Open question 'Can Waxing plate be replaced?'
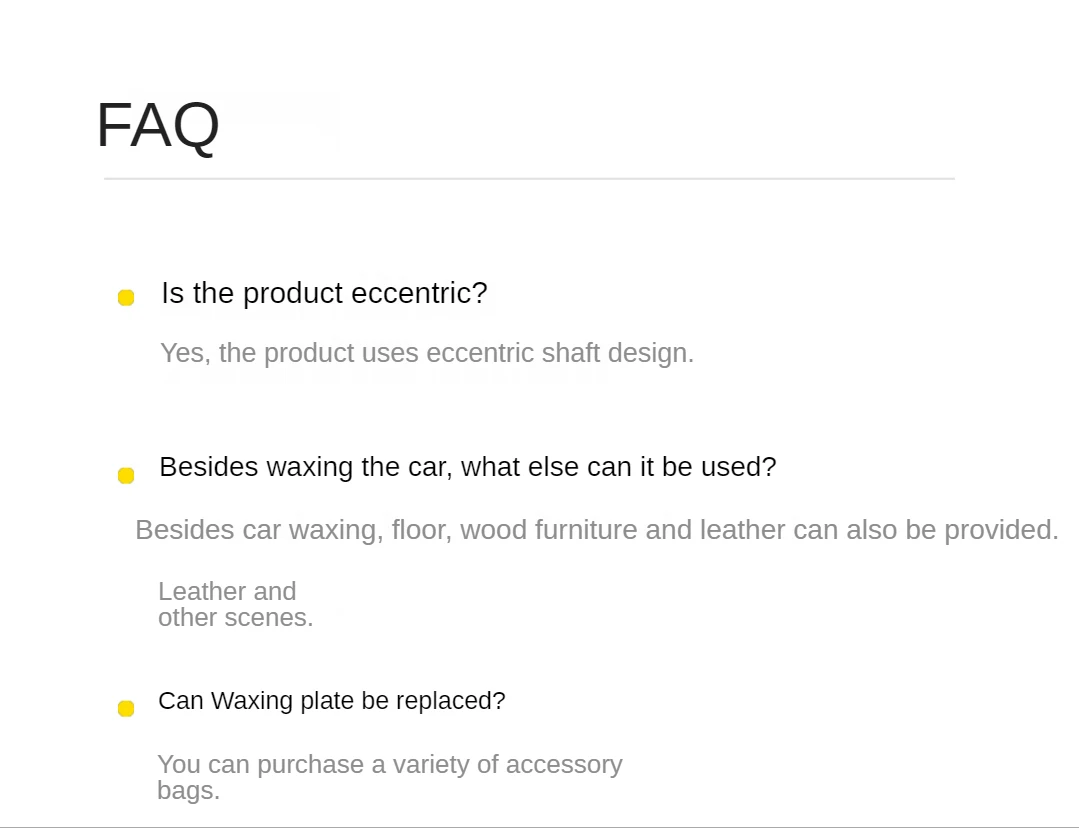This screenshot has height=828, width=1079. (332, 701)
